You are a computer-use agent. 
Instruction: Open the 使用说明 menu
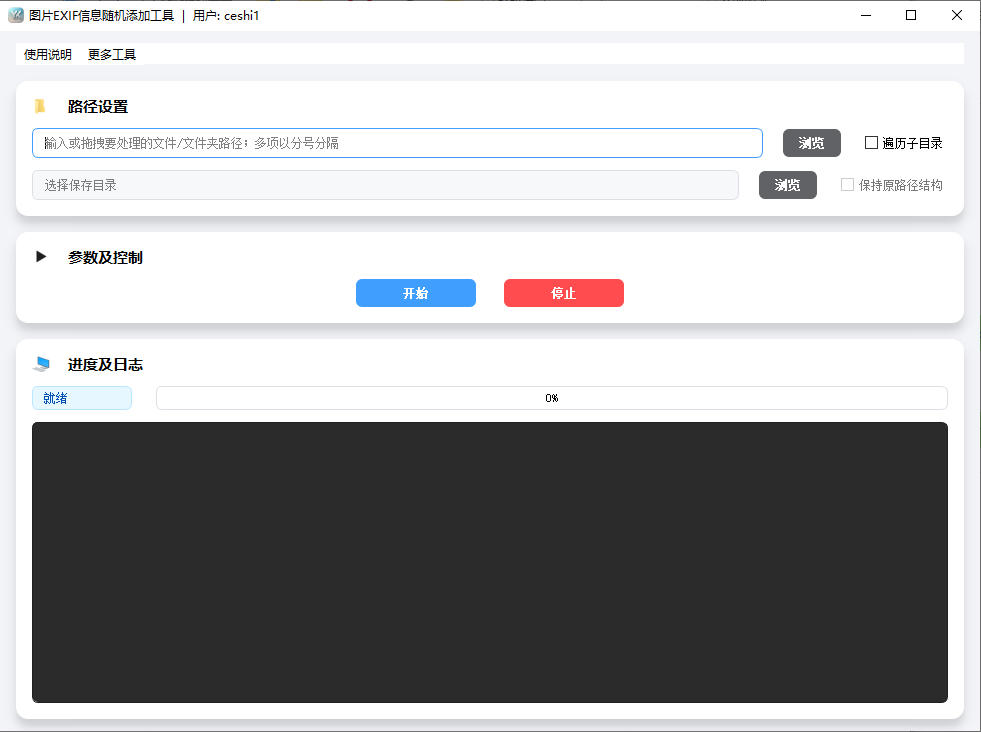tap(48, 55)
